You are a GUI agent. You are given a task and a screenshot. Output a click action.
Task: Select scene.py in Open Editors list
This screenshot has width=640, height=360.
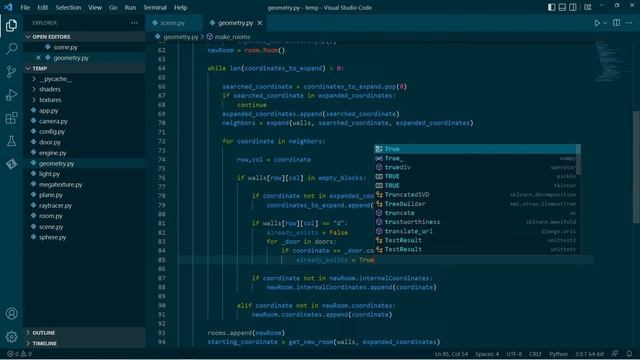pos(84,47)
